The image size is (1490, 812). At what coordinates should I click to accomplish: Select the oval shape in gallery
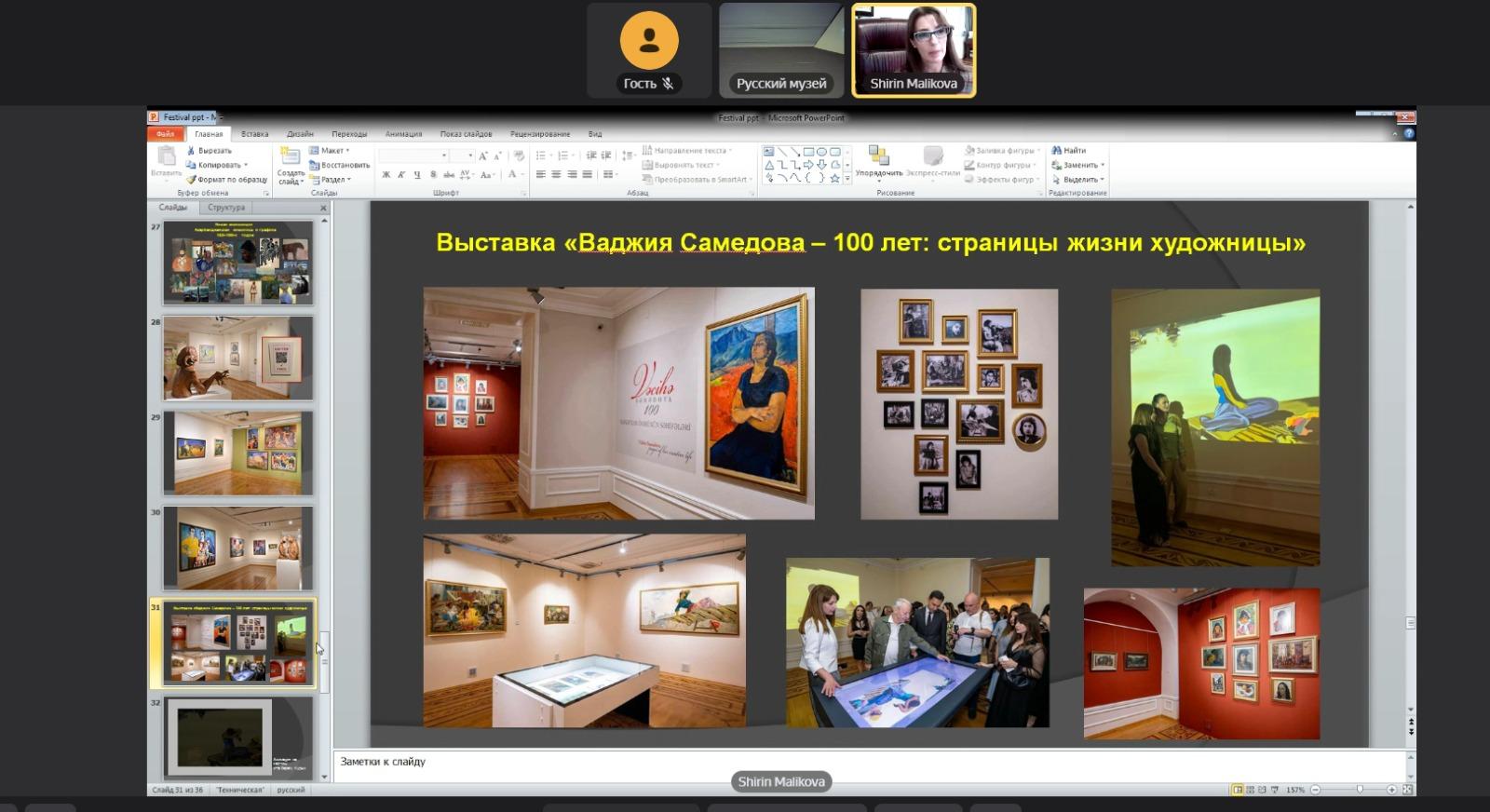pos(821,151)
